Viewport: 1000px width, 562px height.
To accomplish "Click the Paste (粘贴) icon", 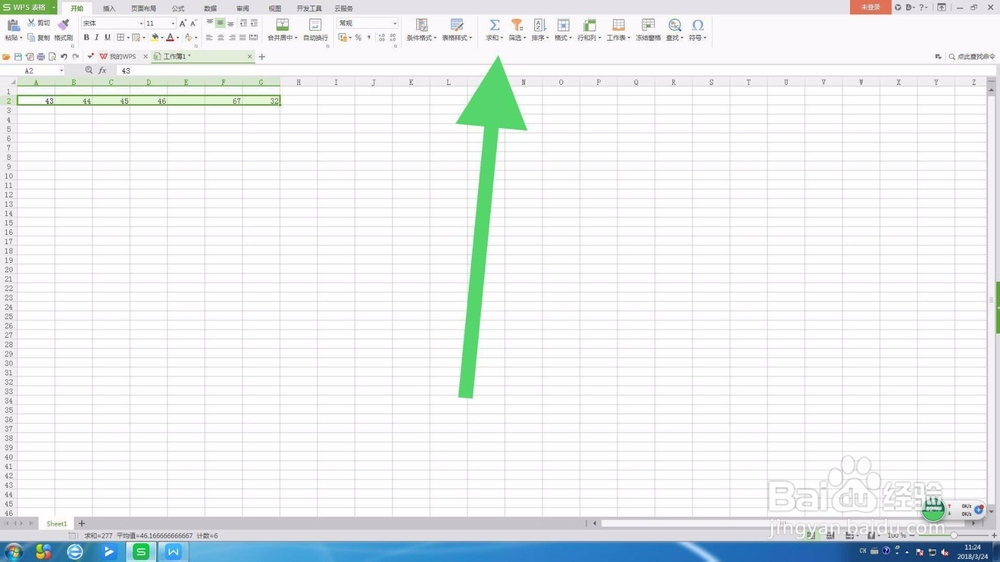I will (13, 26).
